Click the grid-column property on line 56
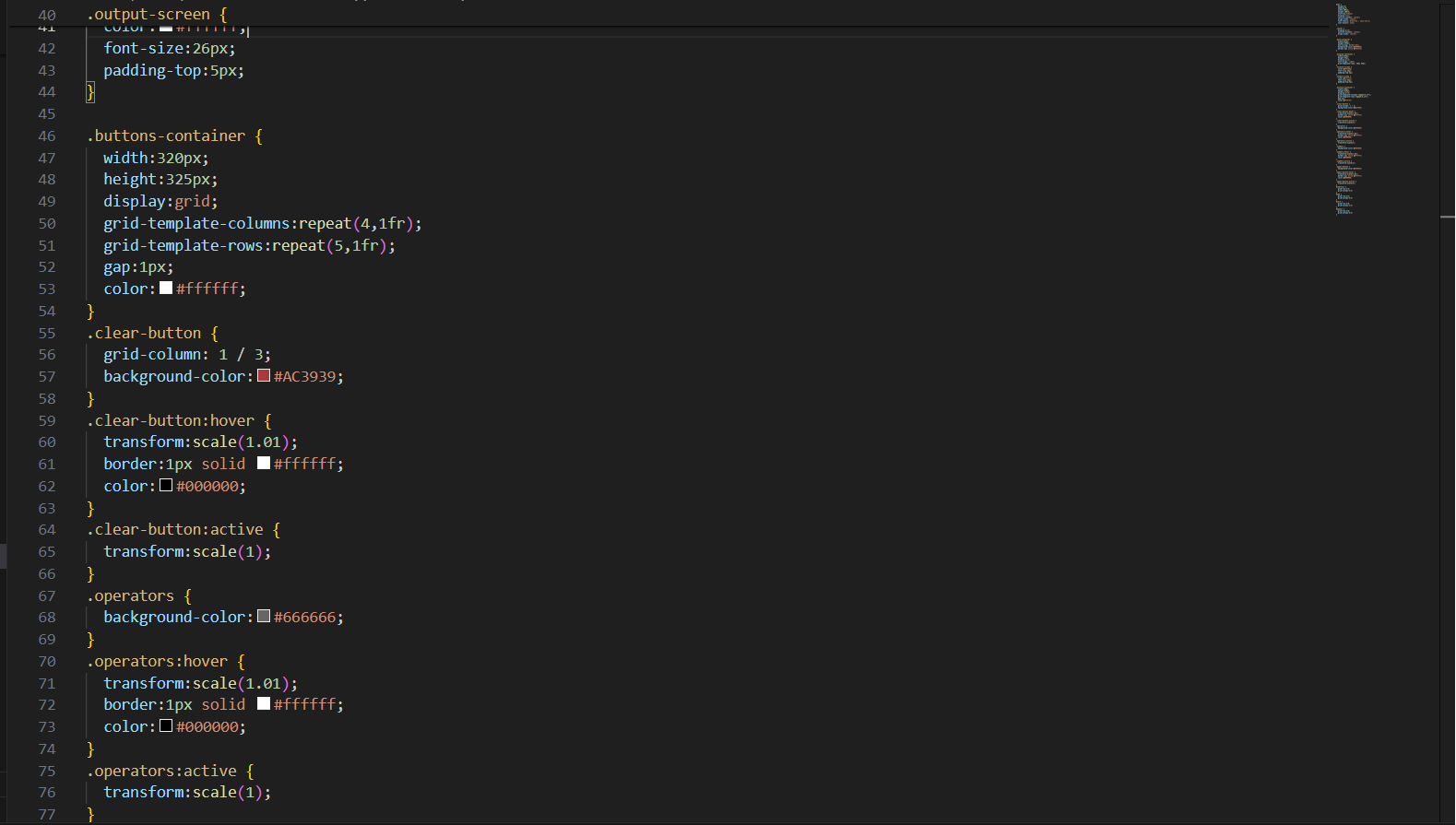This screenshot has width=1456, height=825. [152, 354]
